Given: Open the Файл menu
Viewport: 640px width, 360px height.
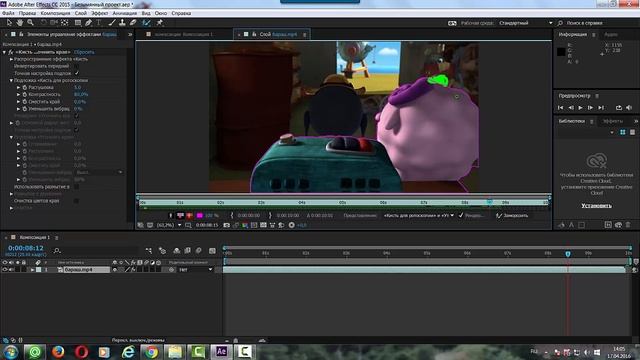Looking at the screenshot, I should pos(8,13).
